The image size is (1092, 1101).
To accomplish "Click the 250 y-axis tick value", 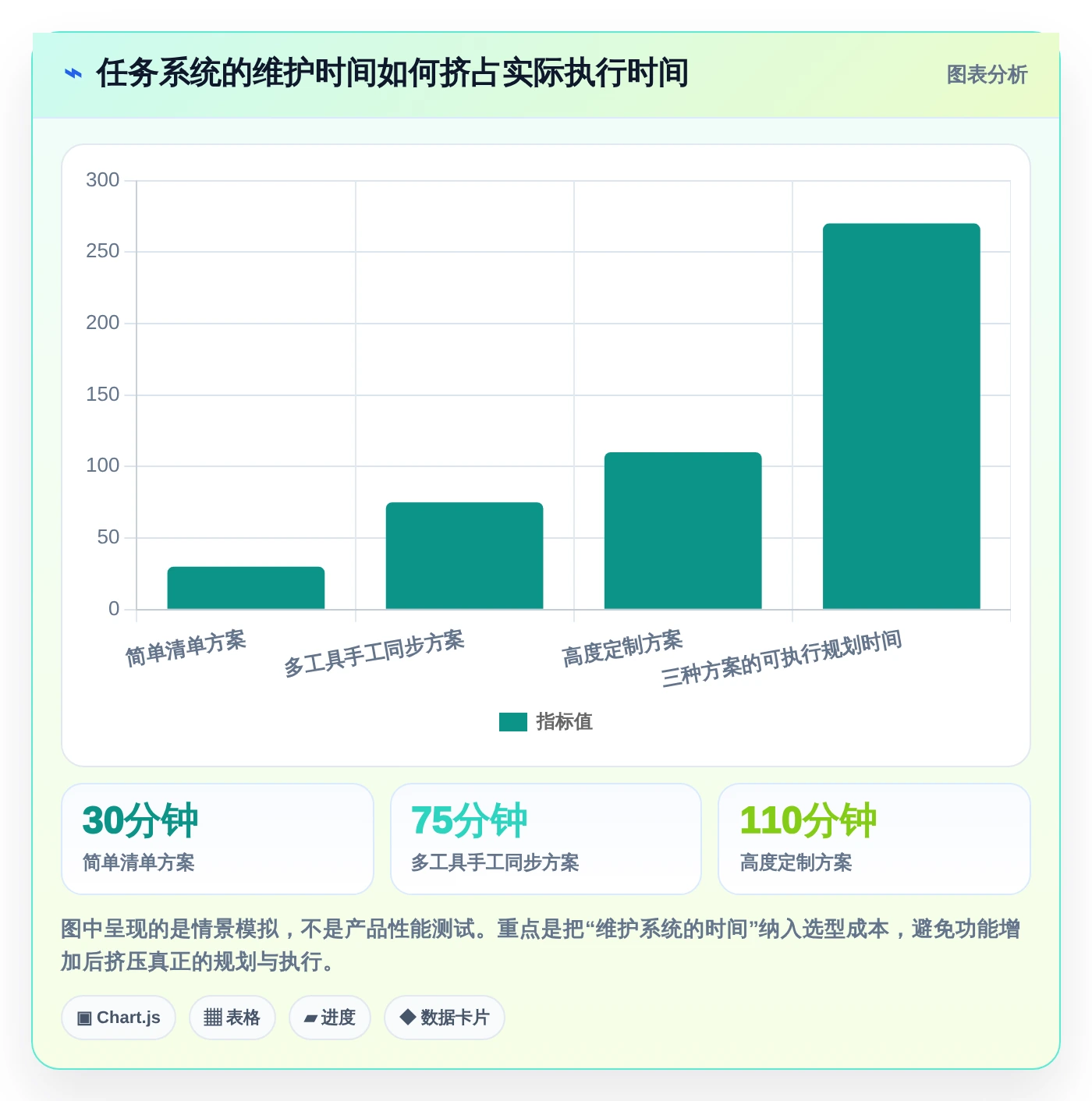I will coord(103,251).
